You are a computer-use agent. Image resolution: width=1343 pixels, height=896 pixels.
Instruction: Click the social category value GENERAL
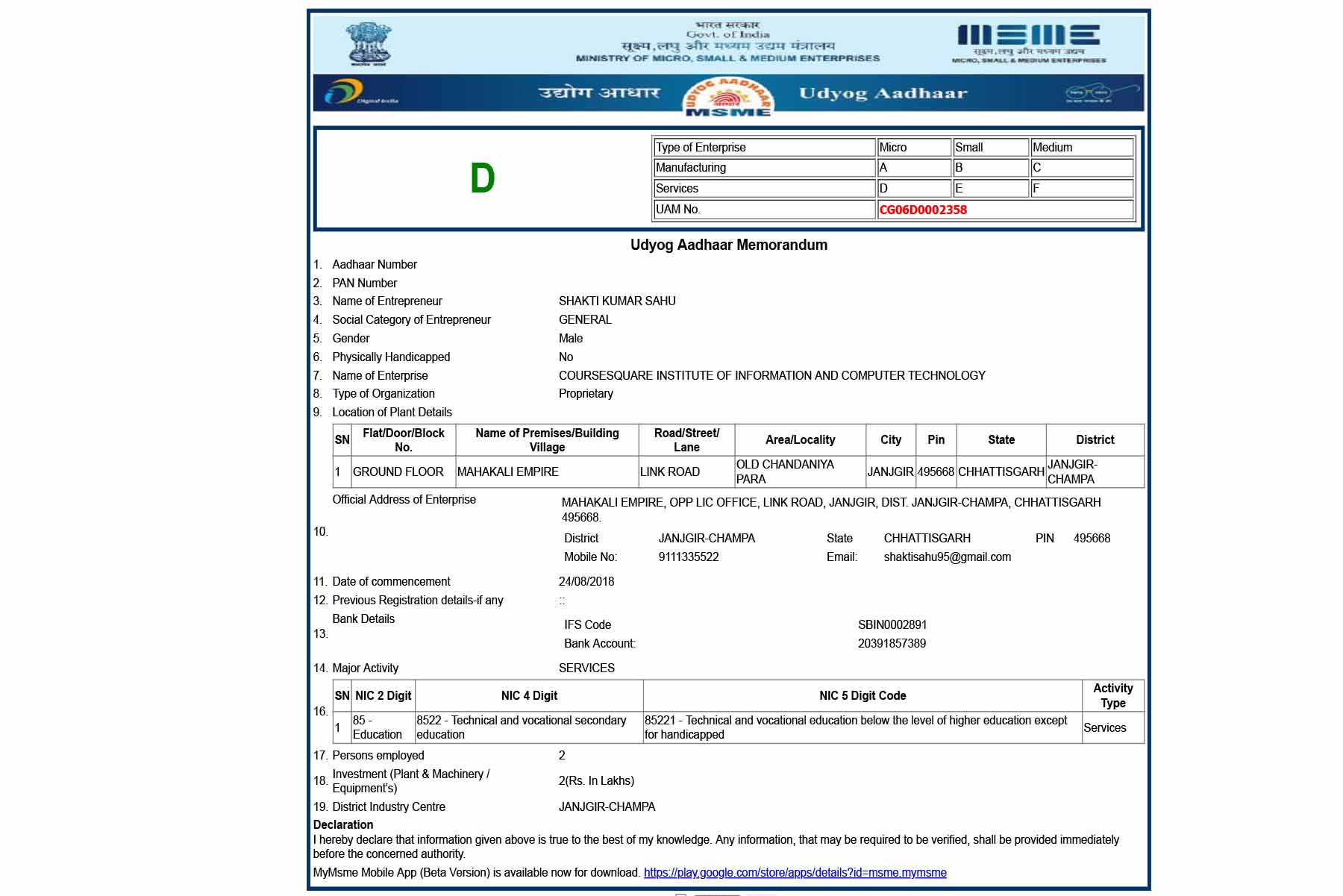coord(585,319)
